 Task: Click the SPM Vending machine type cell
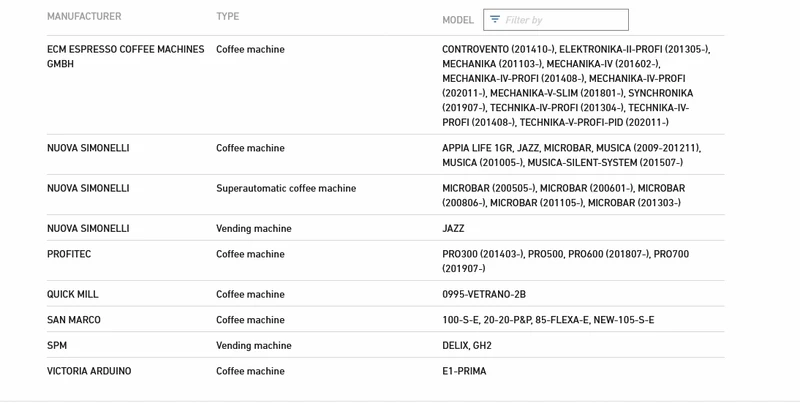(x=254, y=345)
